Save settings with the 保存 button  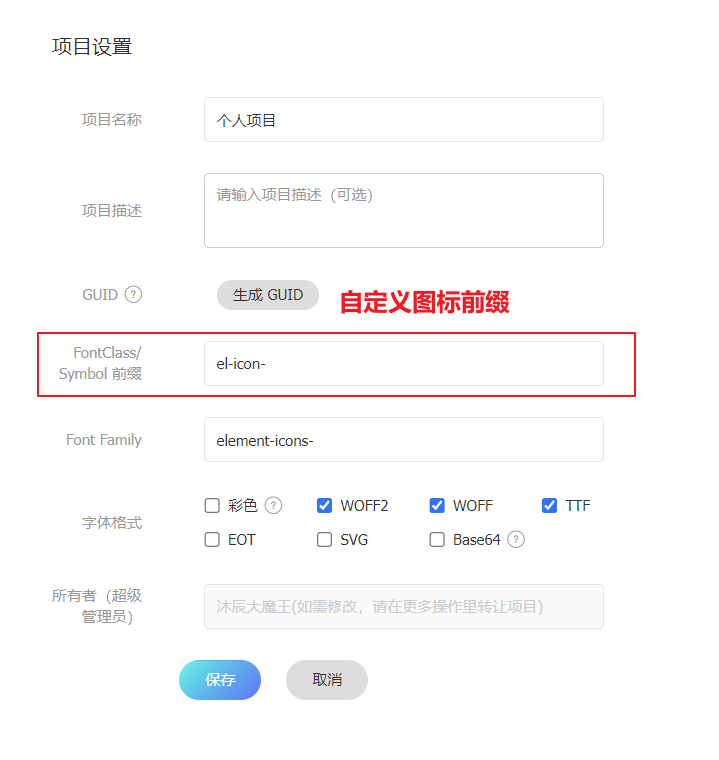point(220,680)
